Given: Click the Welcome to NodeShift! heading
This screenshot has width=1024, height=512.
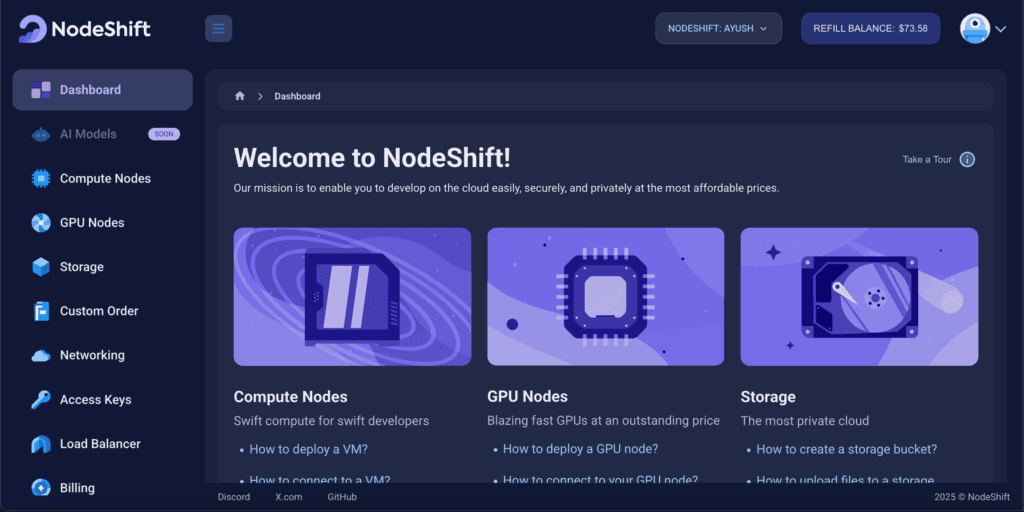Looking at the screenshot, I should click(372, 158).
